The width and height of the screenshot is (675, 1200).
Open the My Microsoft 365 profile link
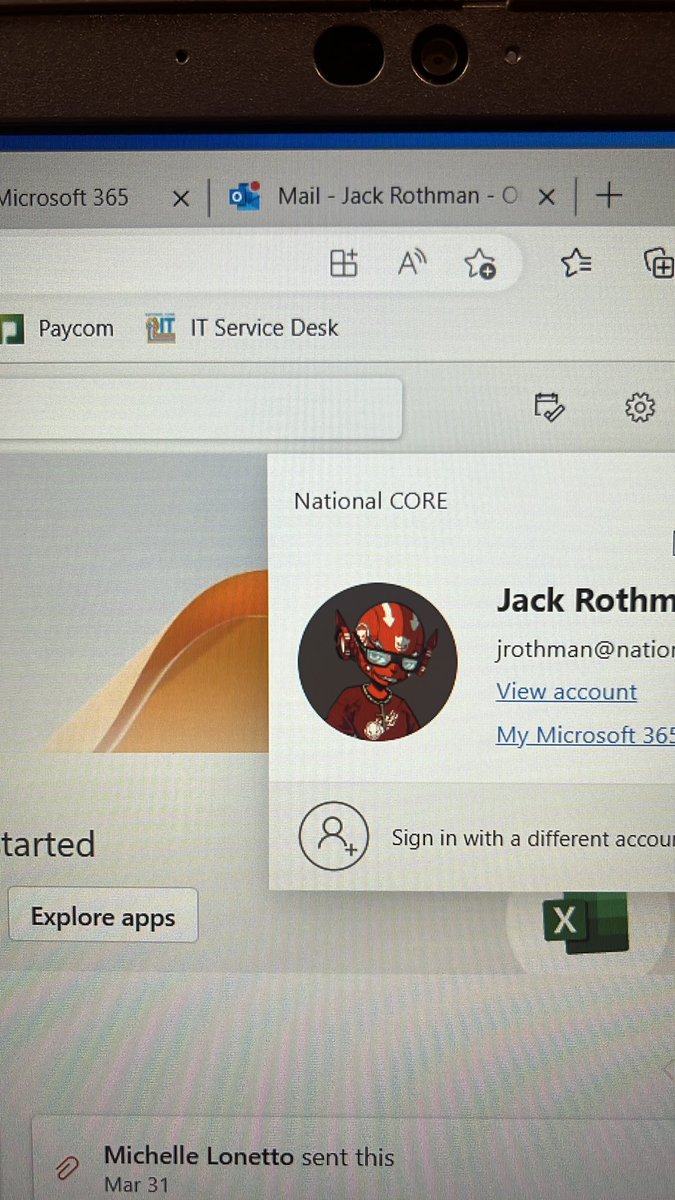585,735
